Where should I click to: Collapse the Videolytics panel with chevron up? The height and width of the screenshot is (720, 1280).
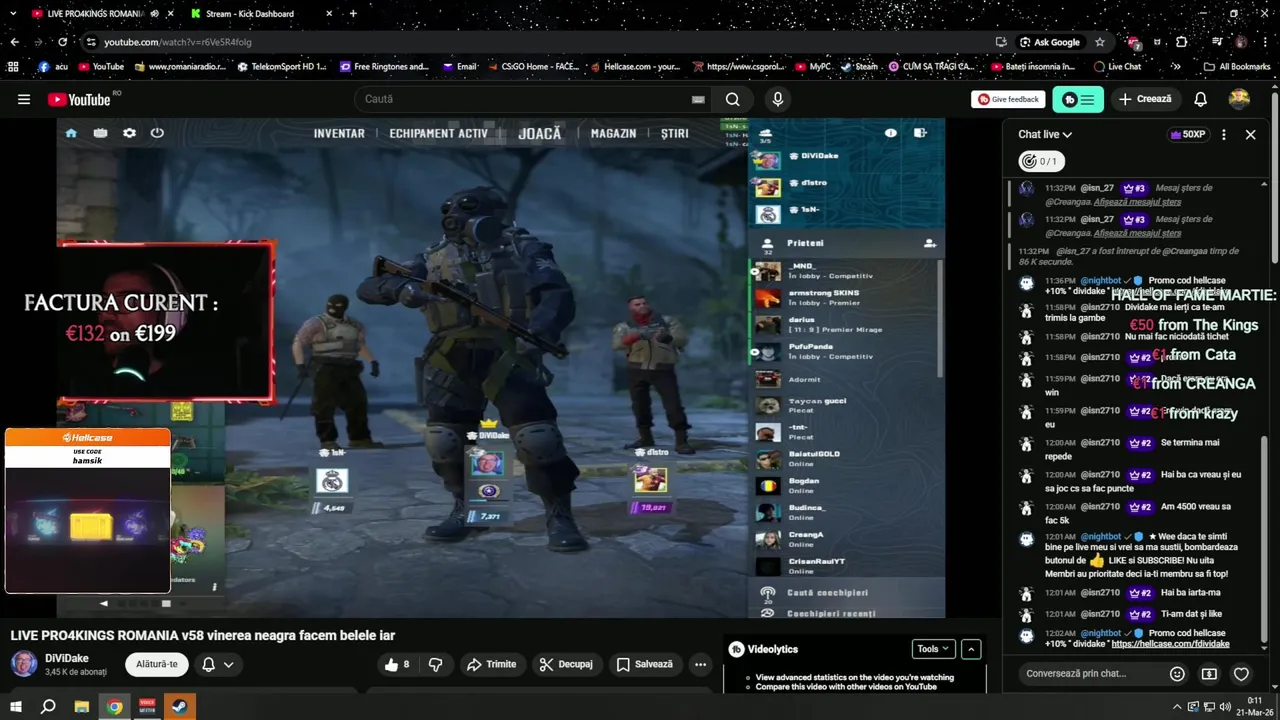tap(971, 649)
